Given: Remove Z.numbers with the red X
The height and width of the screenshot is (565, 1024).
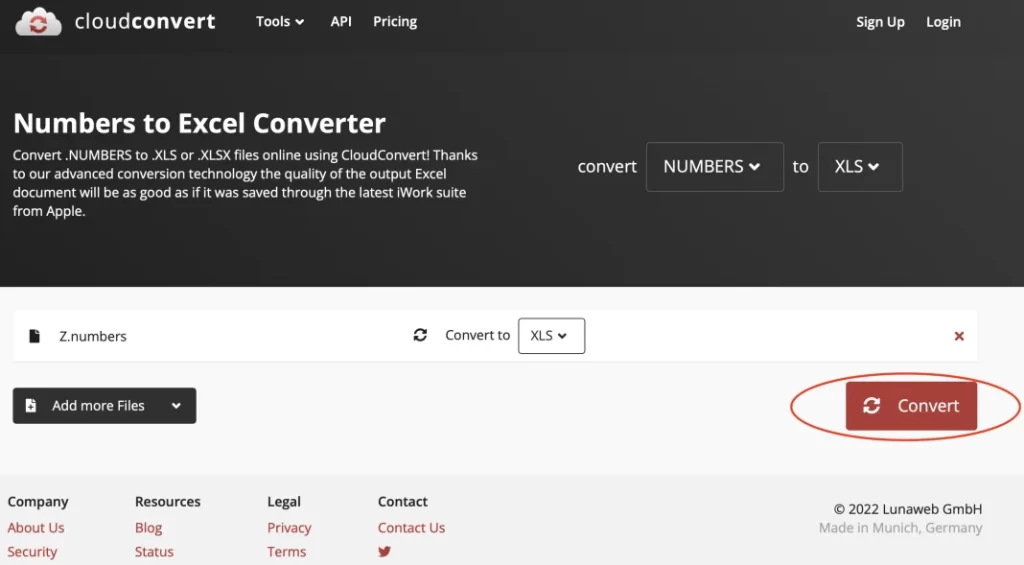Looking at the screenshot, I should pos(959,336).
